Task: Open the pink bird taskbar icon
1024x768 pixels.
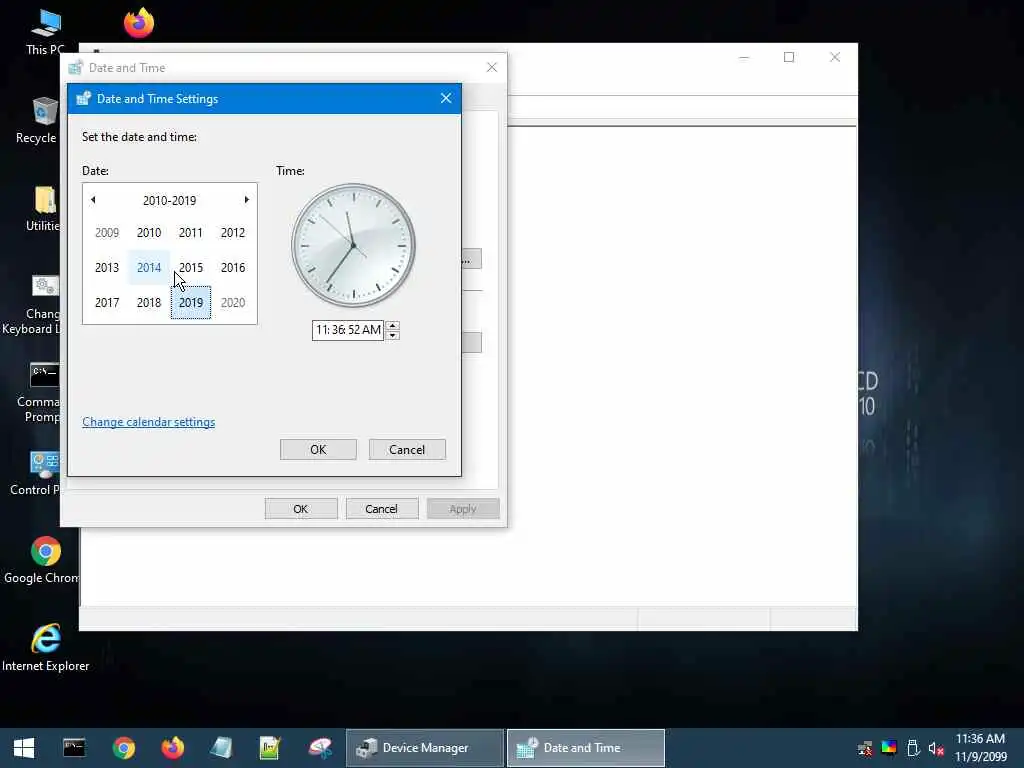Action: tap(320, 748)
